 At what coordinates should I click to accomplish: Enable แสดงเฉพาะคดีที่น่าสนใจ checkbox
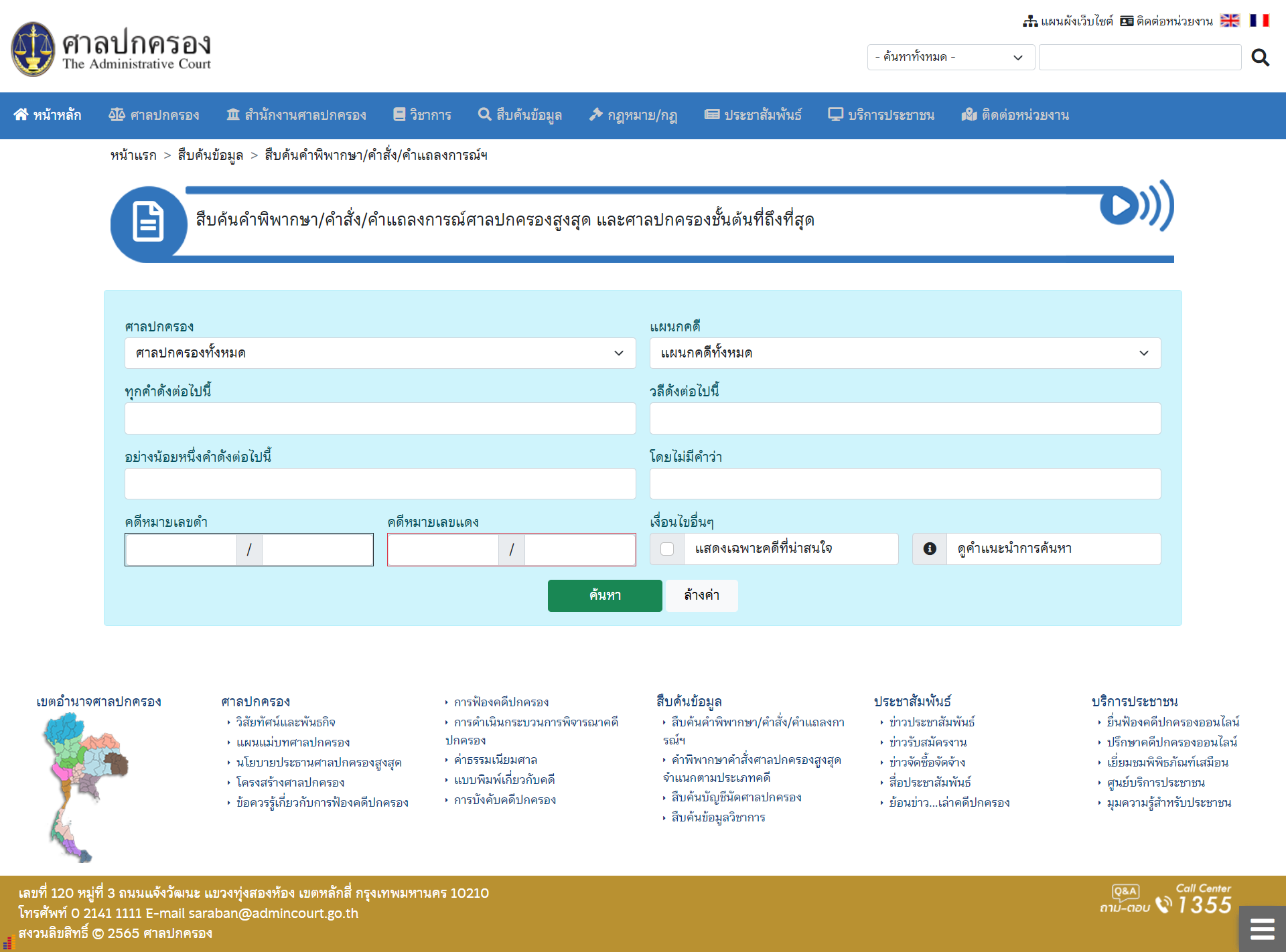pos(667,549)
